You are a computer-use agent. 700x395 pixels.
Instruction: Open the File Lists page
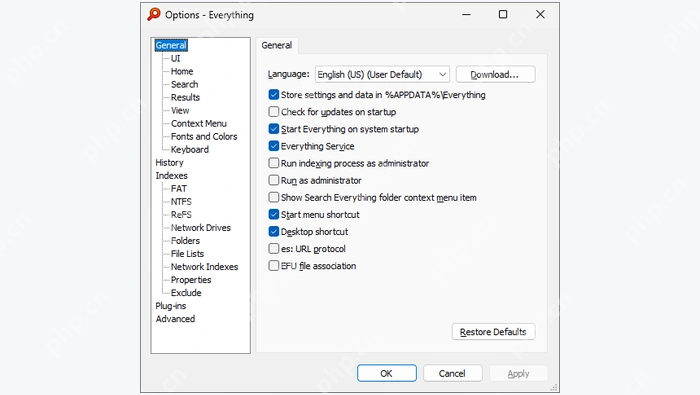[188, 254]
